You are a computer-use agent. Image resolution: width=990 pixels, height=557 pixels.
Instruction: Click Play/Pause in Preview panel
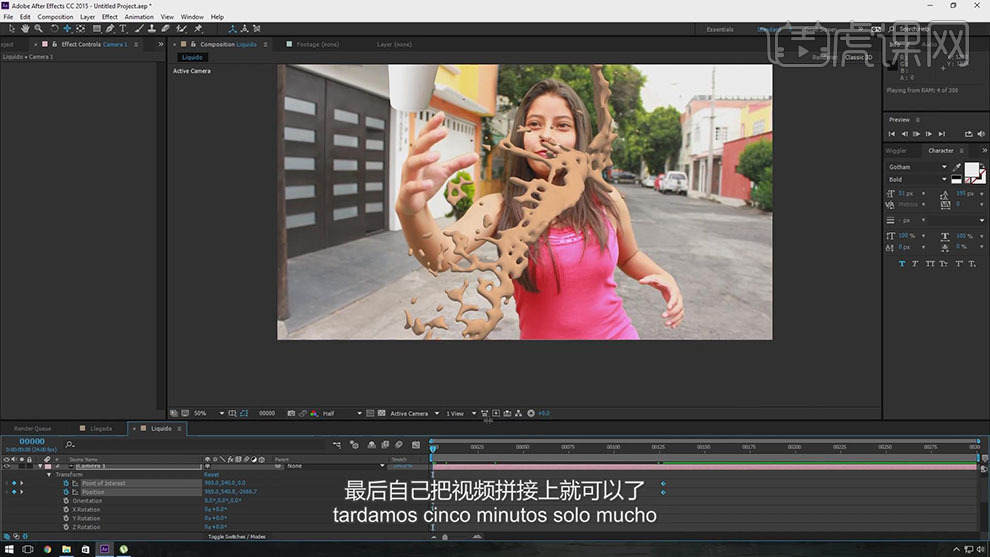click(x=916, y=134)
